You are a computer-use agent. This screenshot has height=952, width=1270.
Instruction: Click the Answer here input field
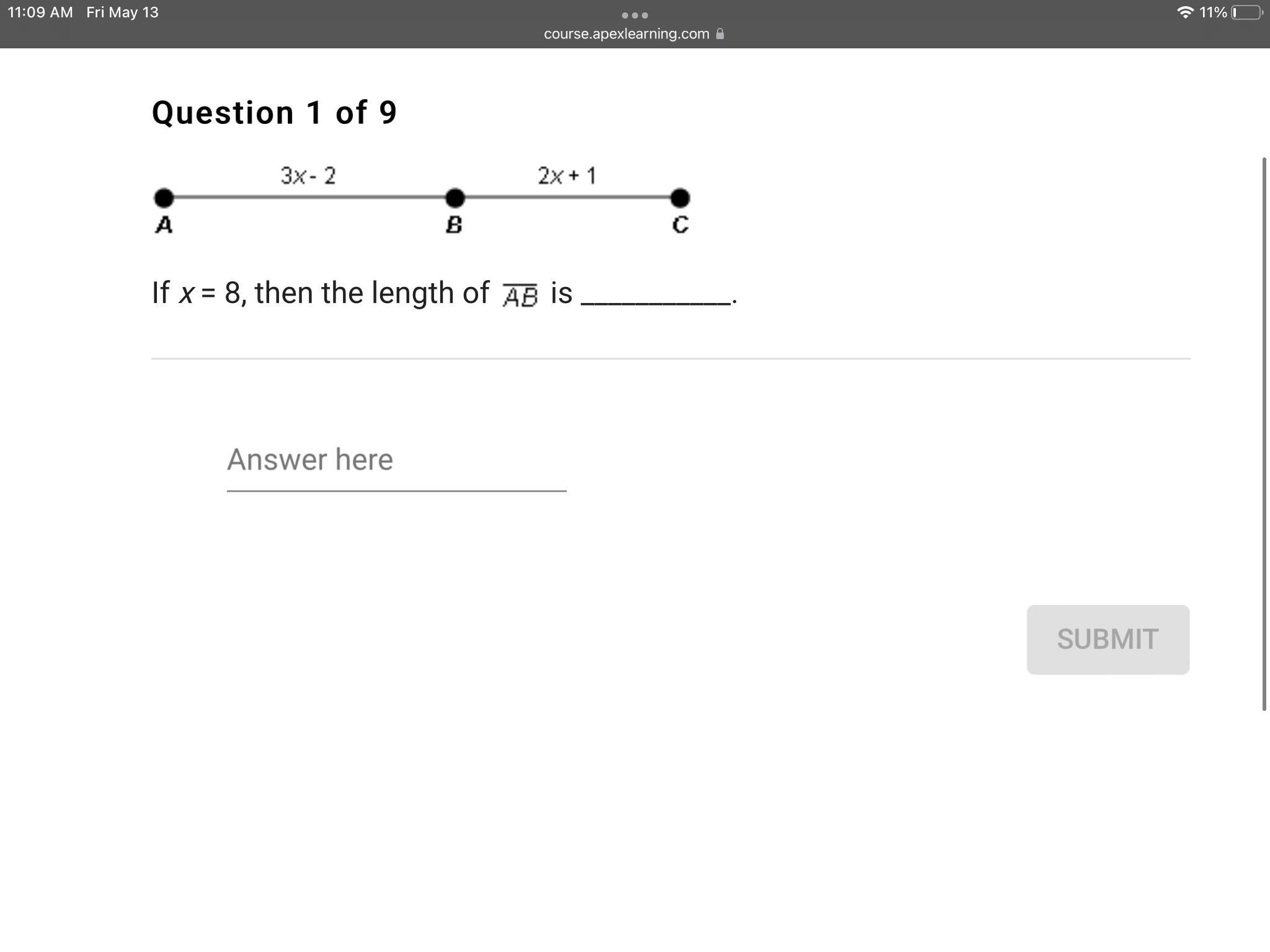click(x=396, y=460)
